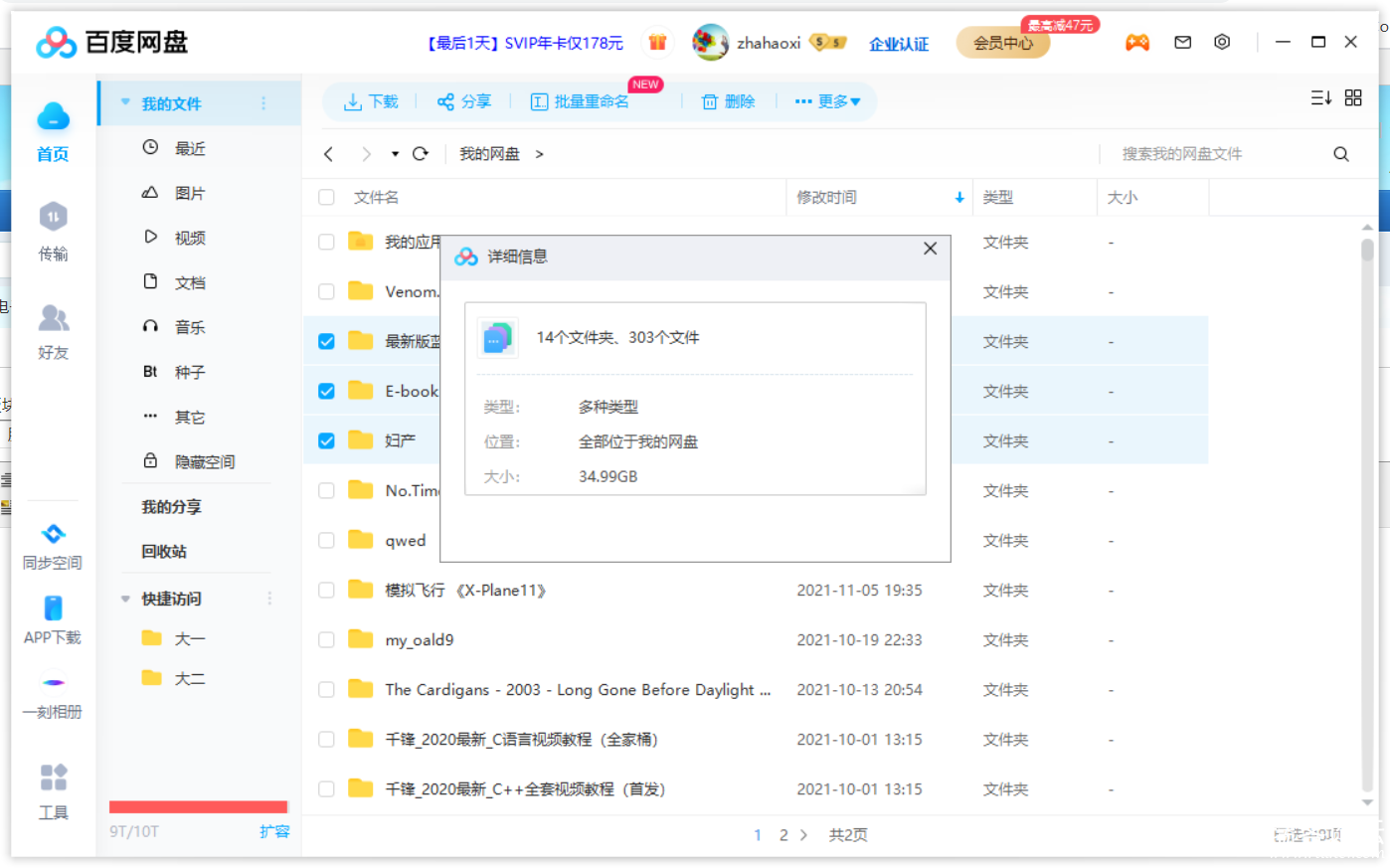Open the 工具 tools panel
Viewport: 1390px width, 868px height.
(53, 791)
